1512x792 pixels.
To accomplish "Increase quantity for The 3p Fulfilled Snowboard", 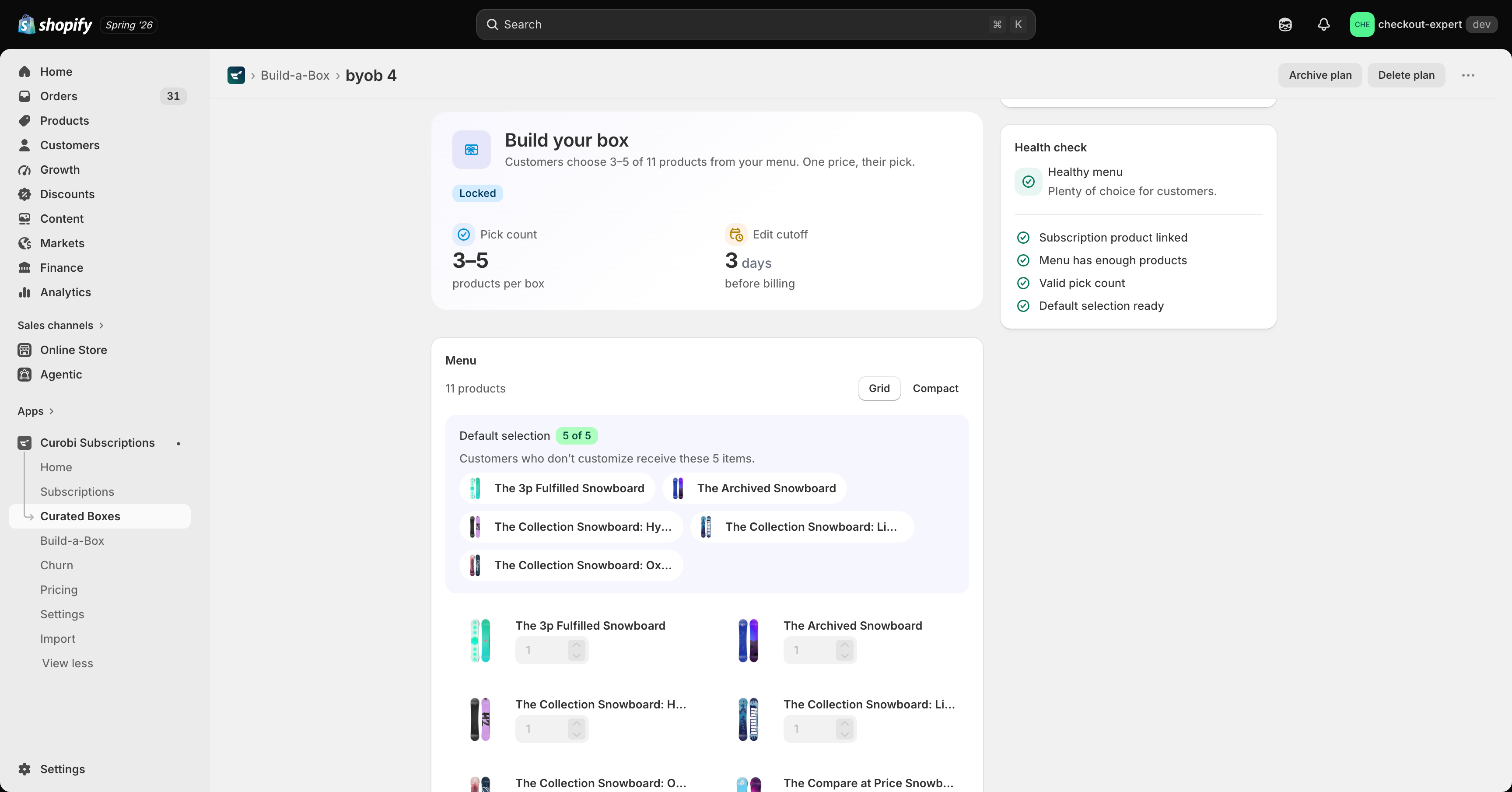I will (576, 645).
